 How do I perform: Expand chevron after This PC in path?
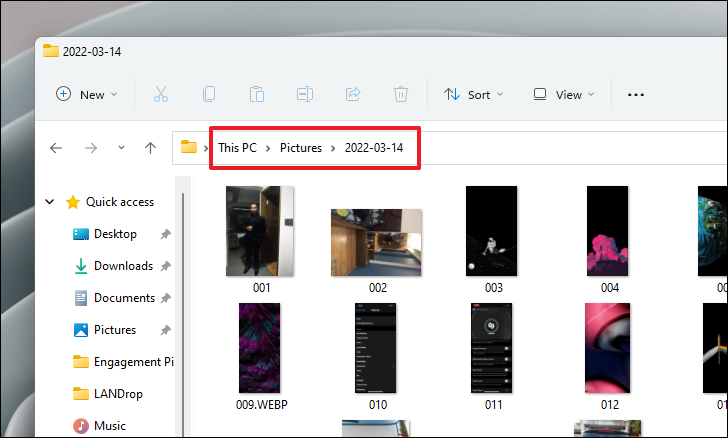tap(268, 148)
